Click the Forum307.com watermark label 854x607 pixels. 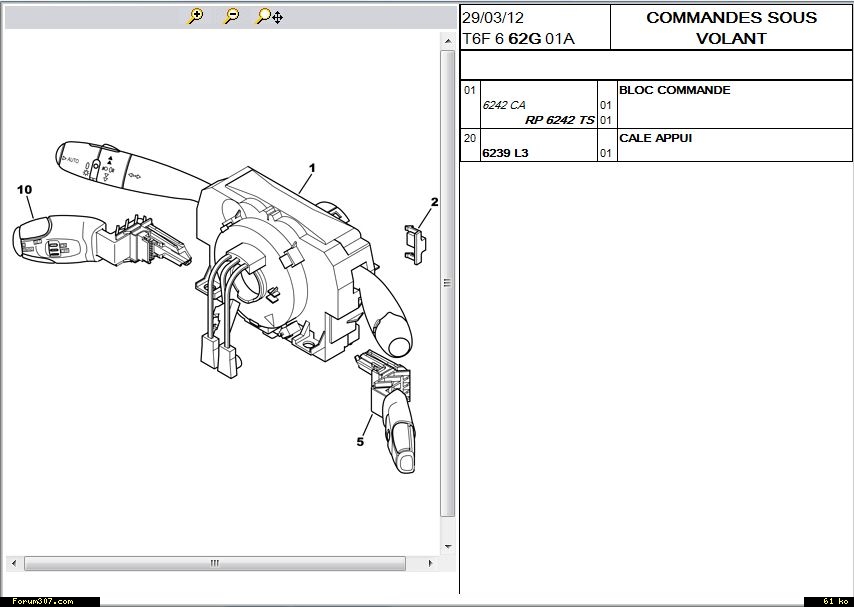tap(42, 601)
